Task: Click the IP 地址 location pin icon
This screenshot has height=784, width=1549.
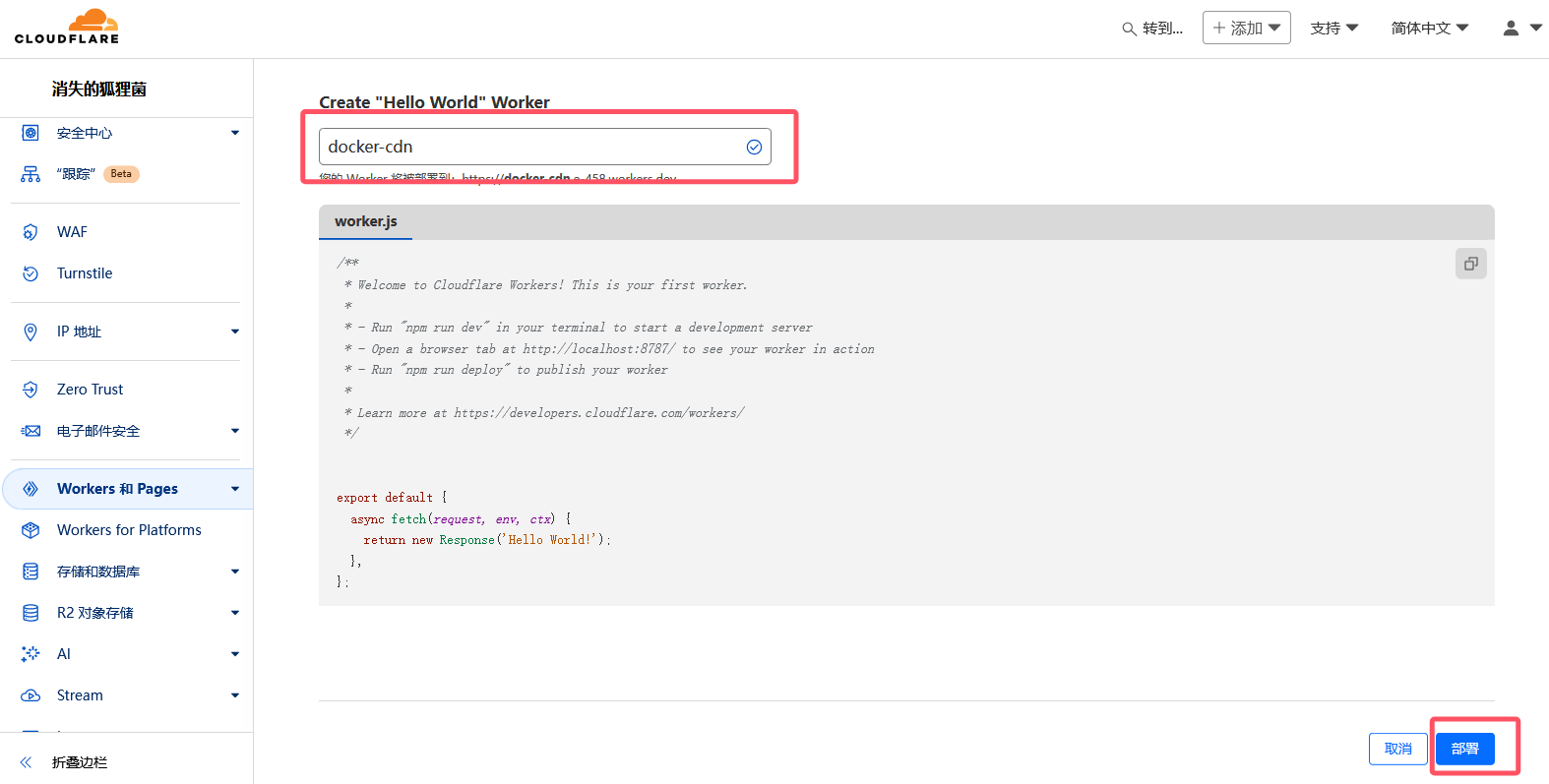Action: coord(31,332)
